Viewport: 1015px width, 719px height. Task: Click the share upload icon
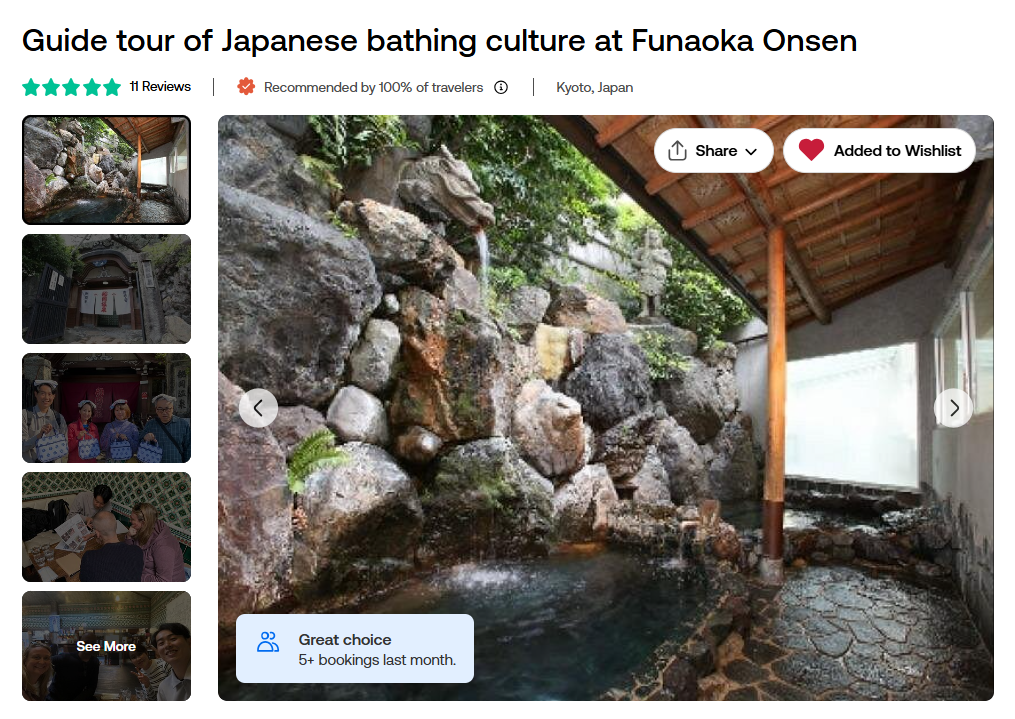677,151
